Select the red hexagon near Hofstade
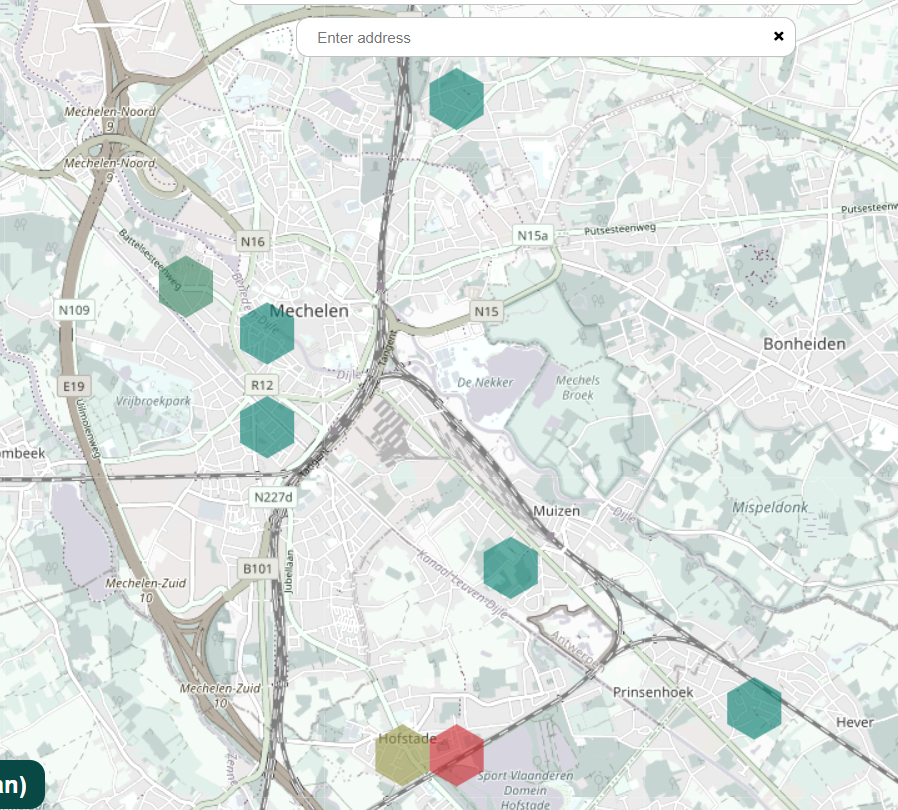Image resolution: width=898 pixels, height=810 pixels. [456, 755]
